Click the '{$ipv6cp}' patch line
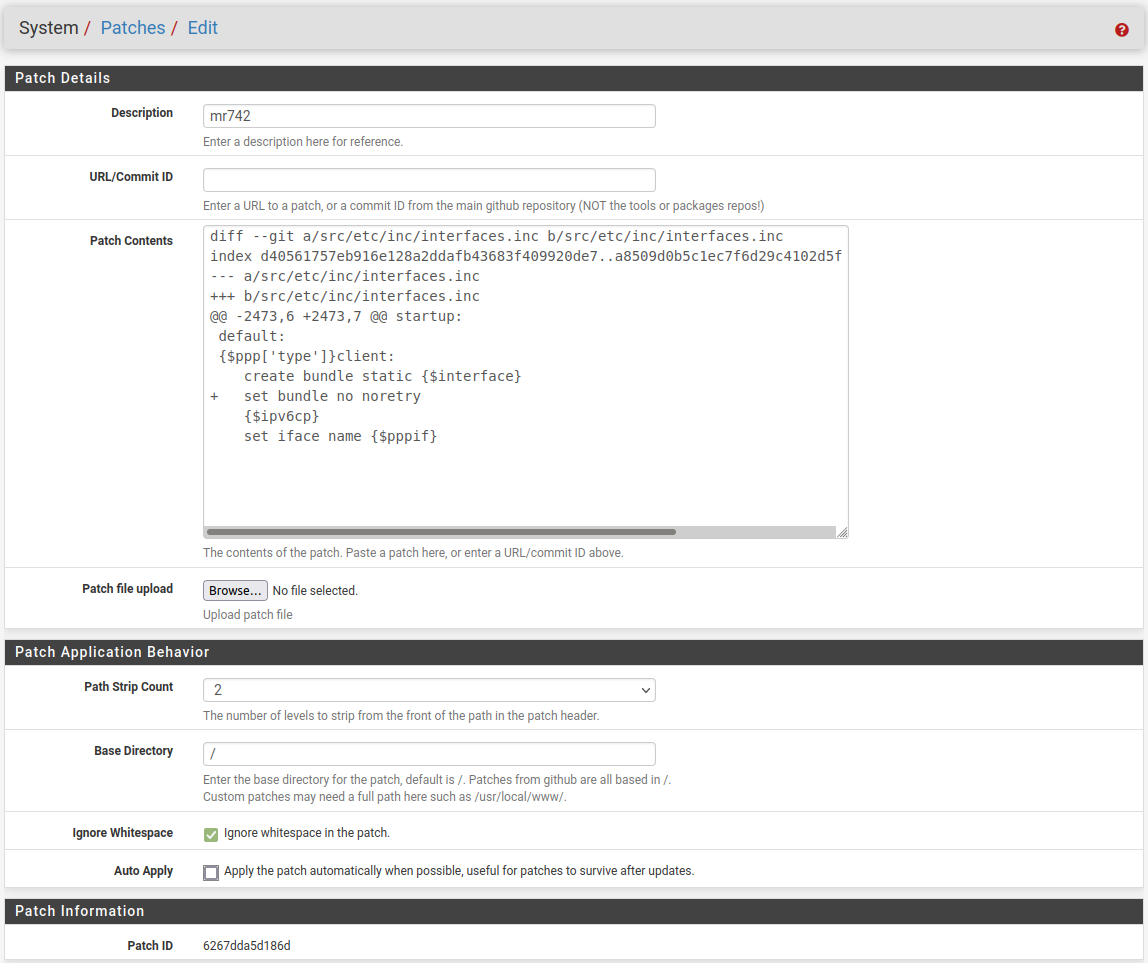This screenshot has width=1148, height=963. (282, 417)
